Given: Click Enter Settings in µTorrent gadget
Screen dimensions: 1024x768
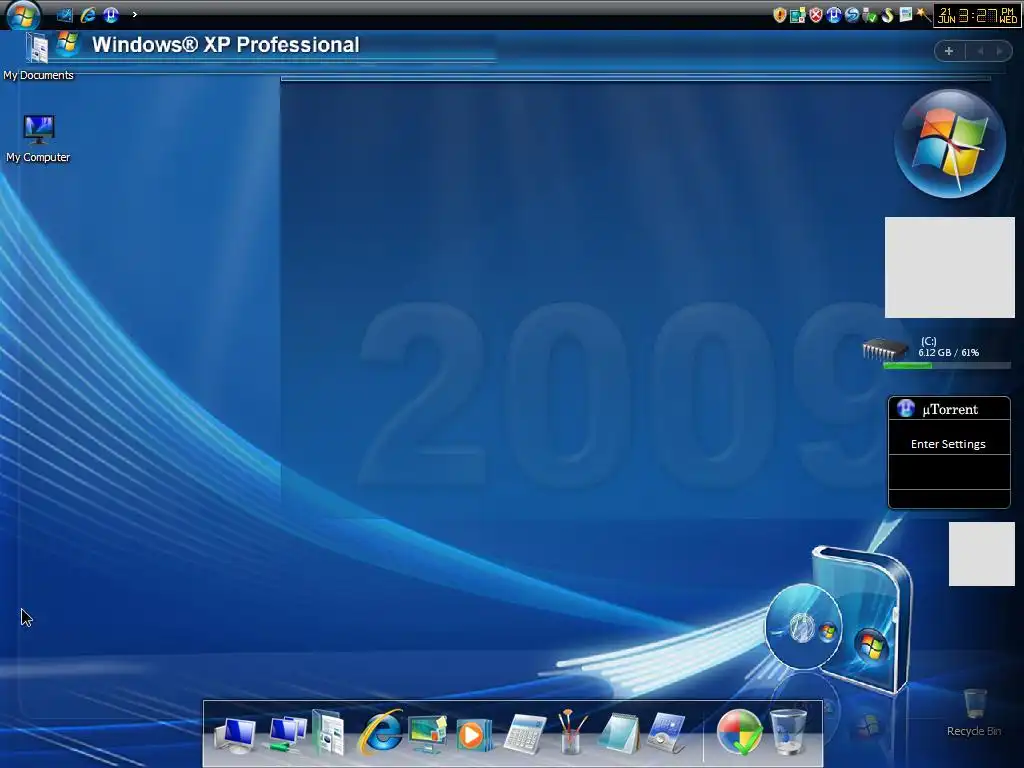Looking at the screenshot, I should coord(948,444).
